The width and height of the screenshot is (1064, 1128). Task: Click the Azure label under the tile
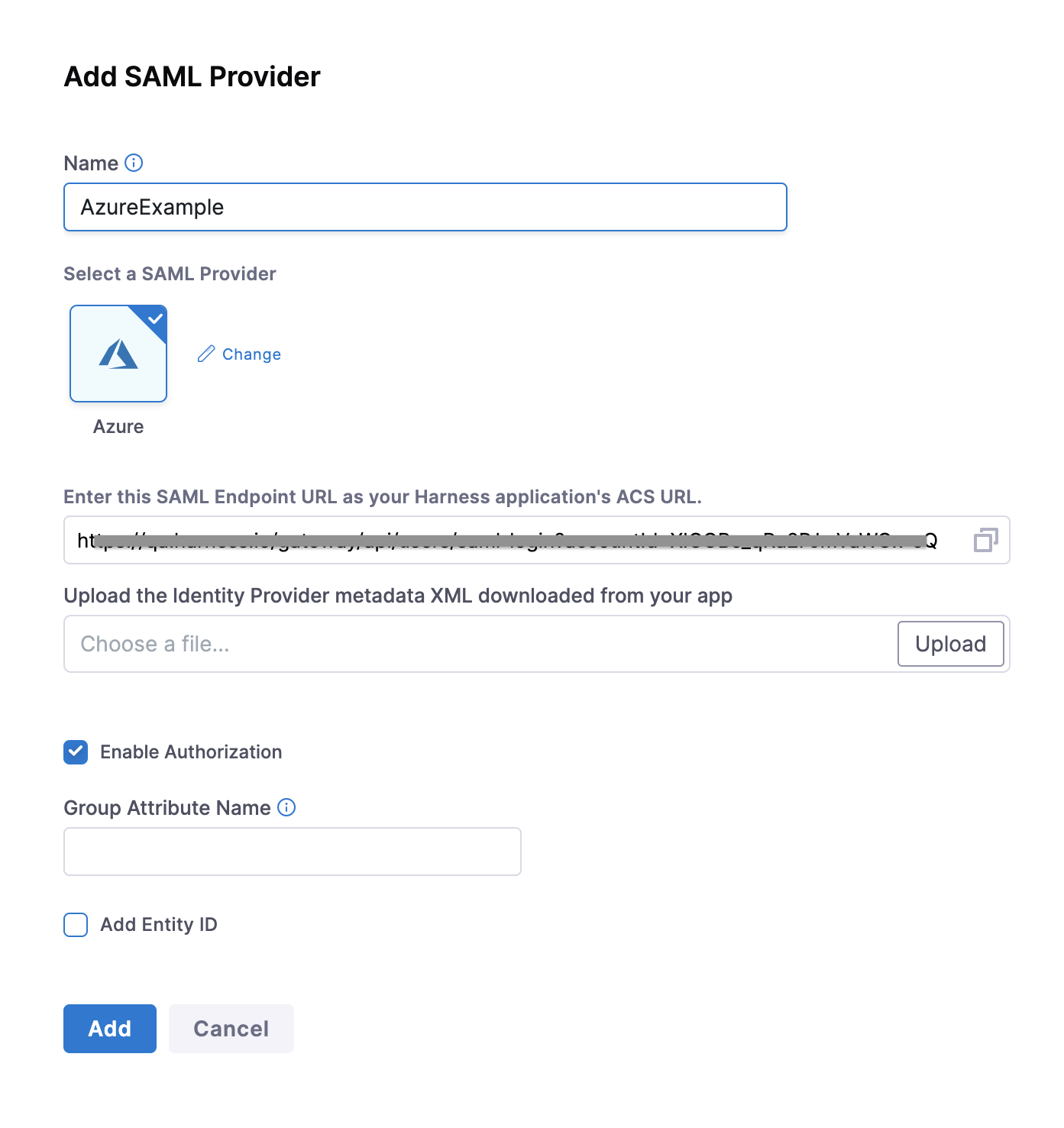coord(118,426)
